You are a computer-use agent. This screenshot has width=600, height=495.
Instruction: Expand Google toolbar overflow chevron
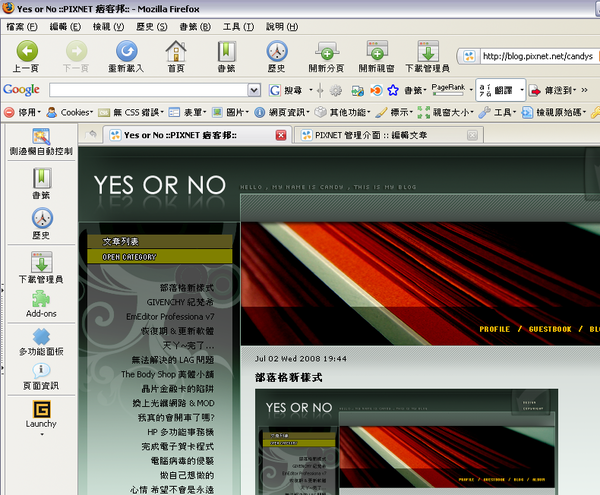click(x=584, y=90)
